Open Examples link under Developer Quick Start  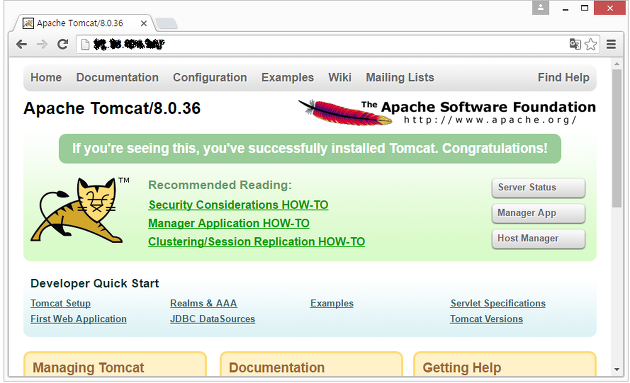click(x=332, y=303)
